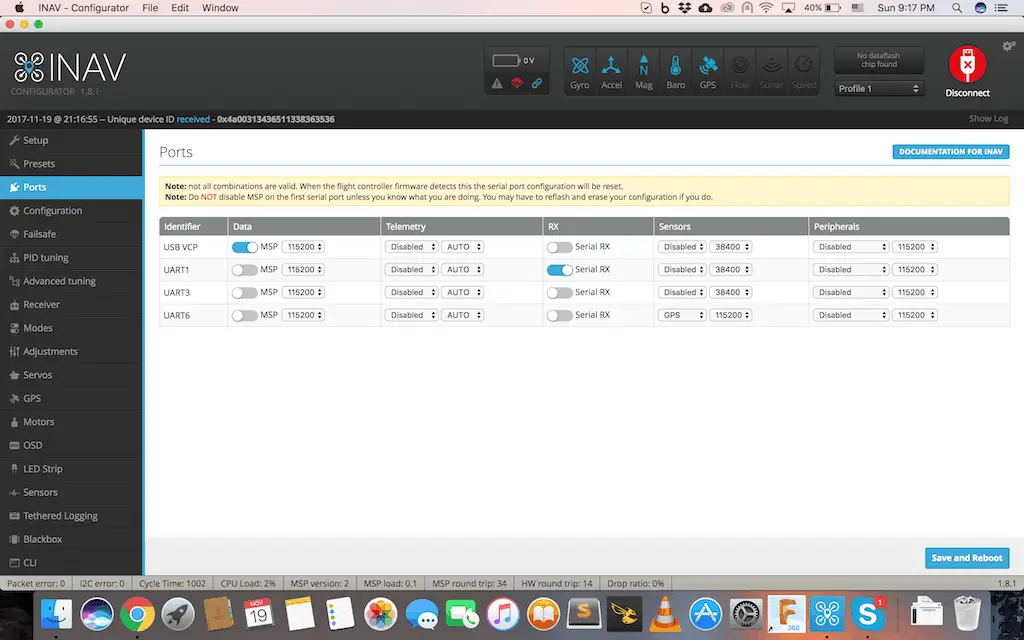
Task: Click 'Cycle Time: 1002' status entry
Action: [172, 584]
